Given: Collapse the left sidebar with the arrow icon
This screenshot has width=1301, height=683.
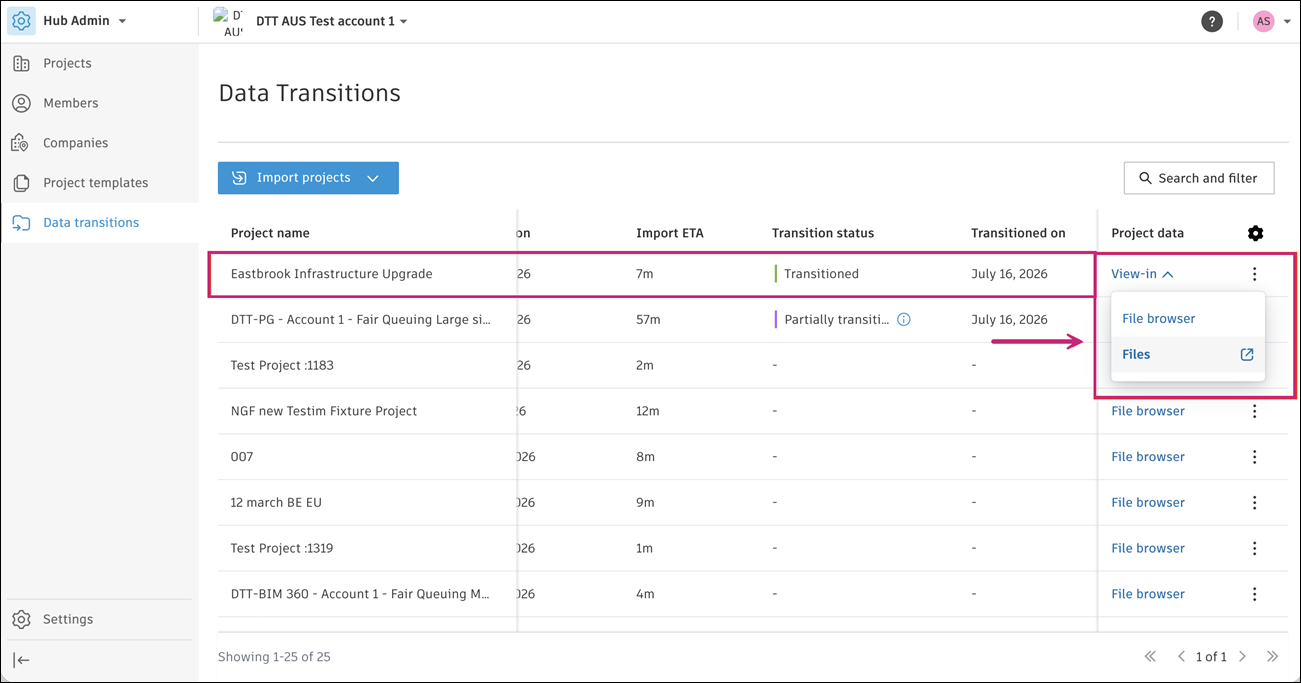Looking at the screenshot, I should pyautogui.click(x=21, y=660).
